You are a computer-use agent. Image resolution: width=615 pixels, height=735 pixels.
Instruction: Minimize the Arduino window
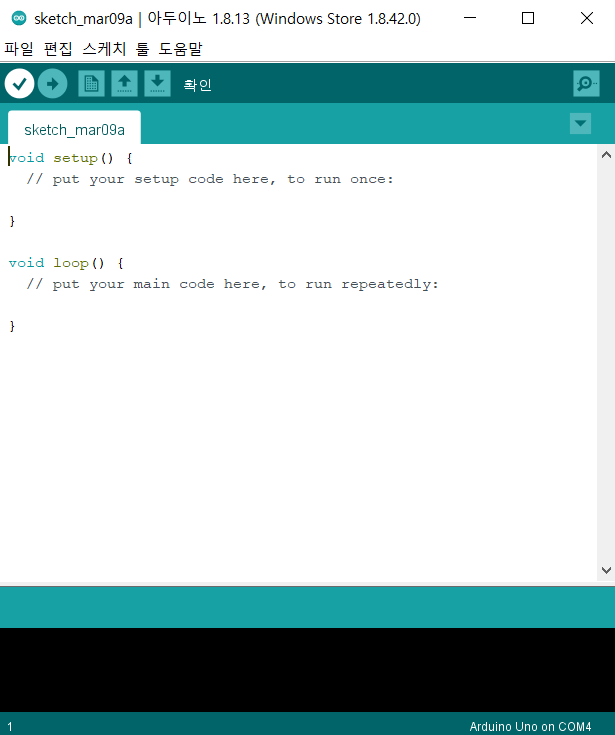470,18
